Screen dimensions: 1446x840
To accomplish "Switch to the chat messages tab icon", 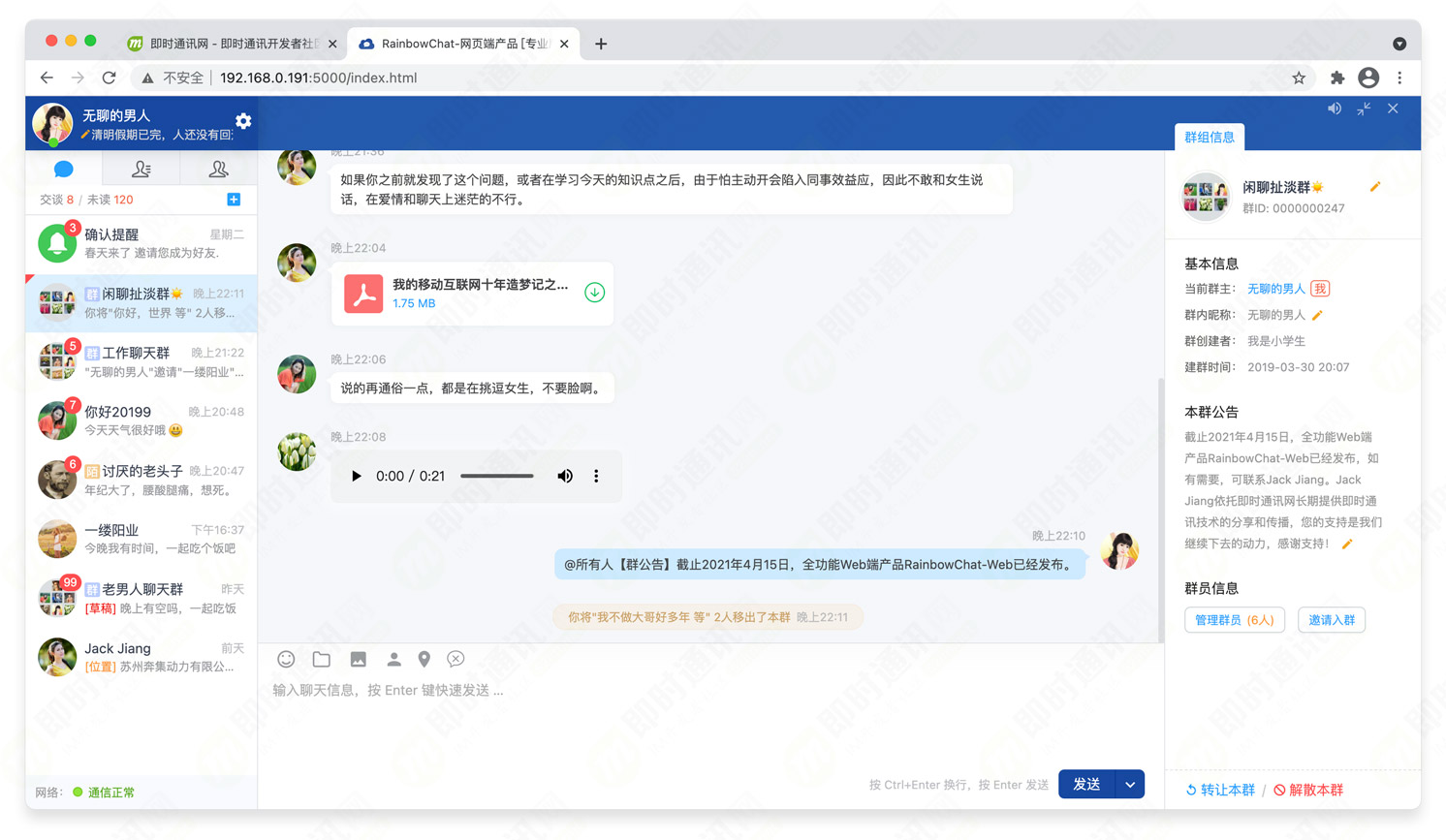I will 64,170.
